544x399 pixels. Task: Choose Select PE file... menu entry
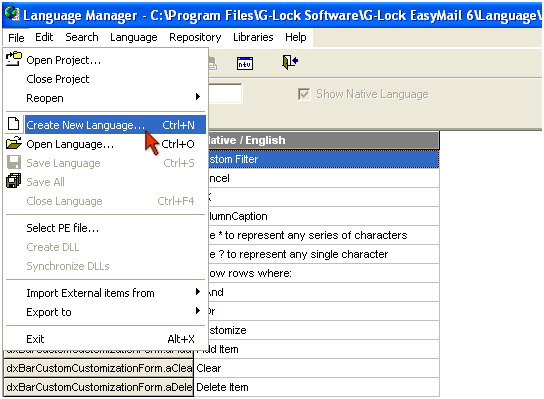click(105, 228)
